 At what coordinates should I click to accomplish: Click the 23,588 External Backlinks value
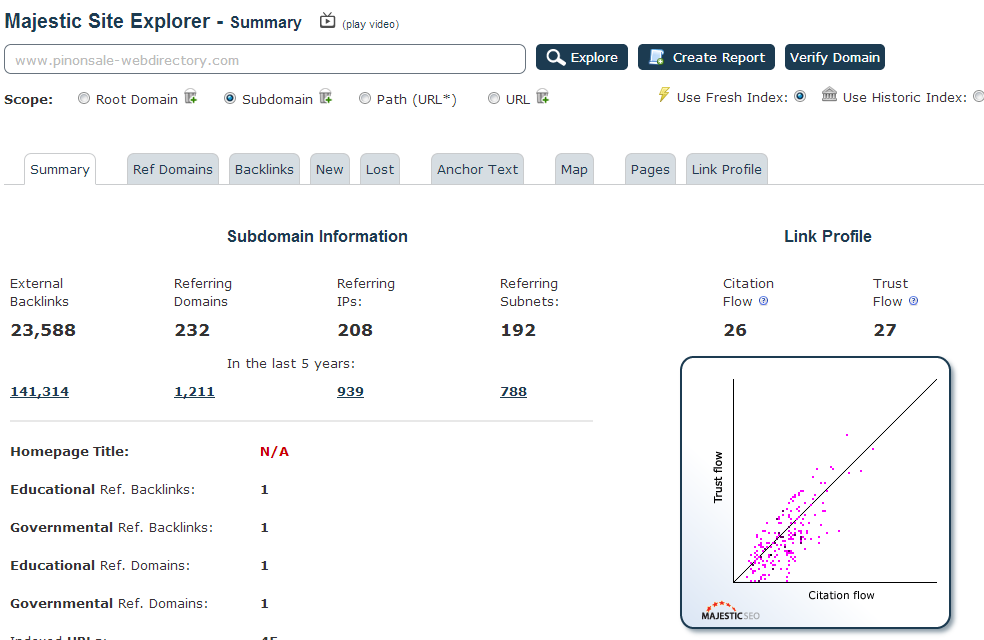point(43,330)
